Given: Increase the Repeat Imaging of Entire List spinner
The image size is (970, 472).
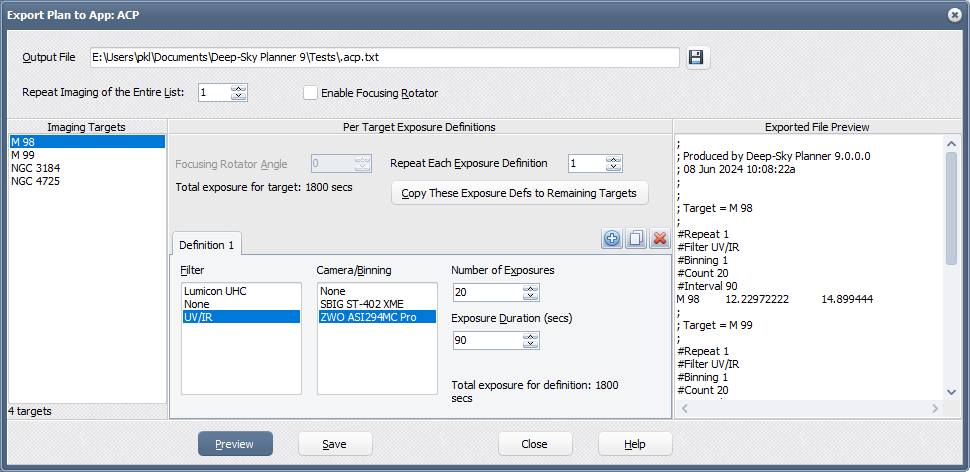Looking at the screenshot, I should (x=238, y=89).
